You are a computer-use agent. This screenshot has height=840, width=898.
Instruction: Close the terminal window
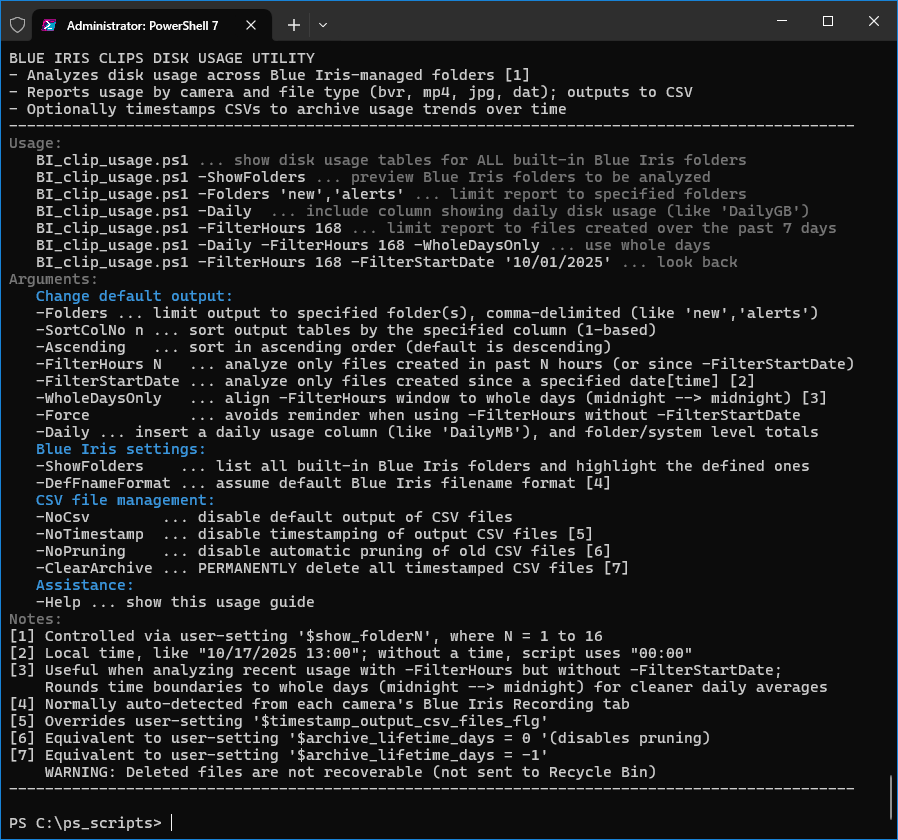click(x=874, y=21)
